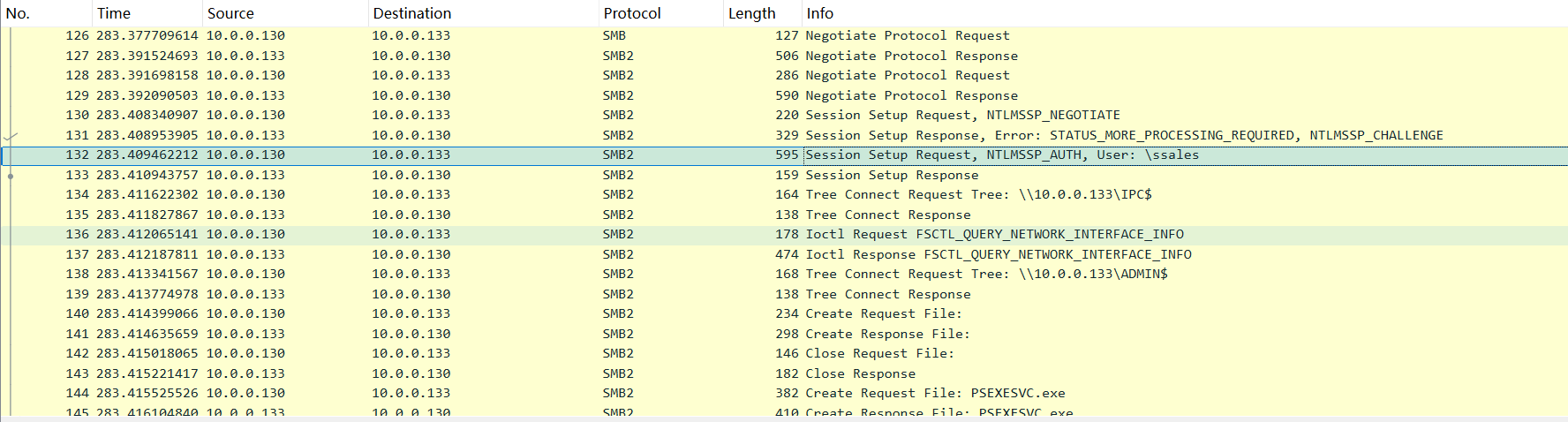The width and height of the screenshot is (1568, 422).
Task: Select the Tree Connect Request to ADMIN$
Action: pyautogui.click(x=986, y=275)
